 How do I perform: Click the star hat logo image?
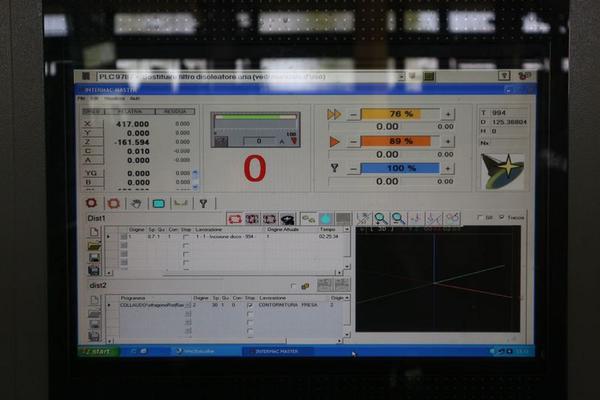point(502,171)
